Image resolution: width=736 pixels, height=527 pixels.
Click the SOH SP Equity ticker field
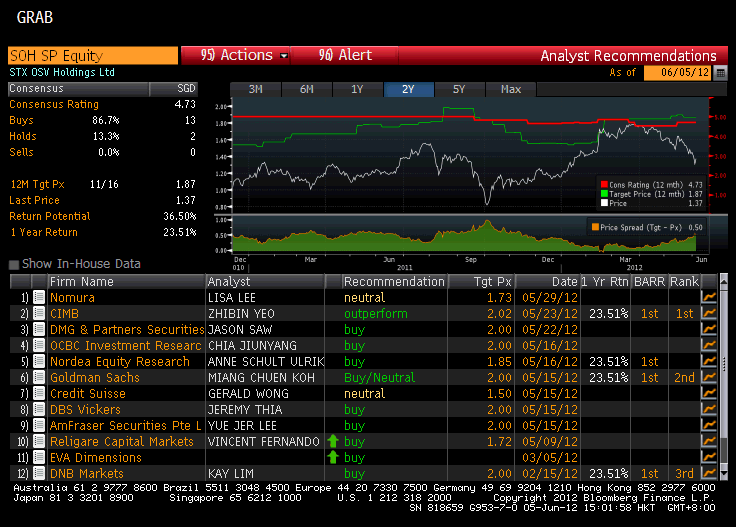[x=93, y=55]
